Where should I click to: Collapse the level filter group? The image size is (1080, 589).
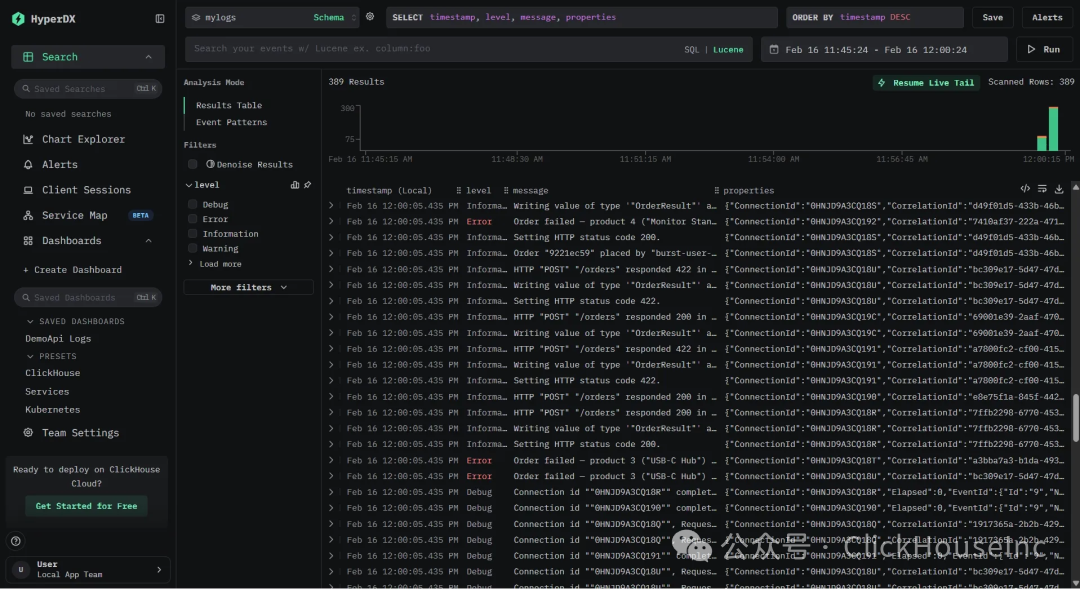(189, 185)
